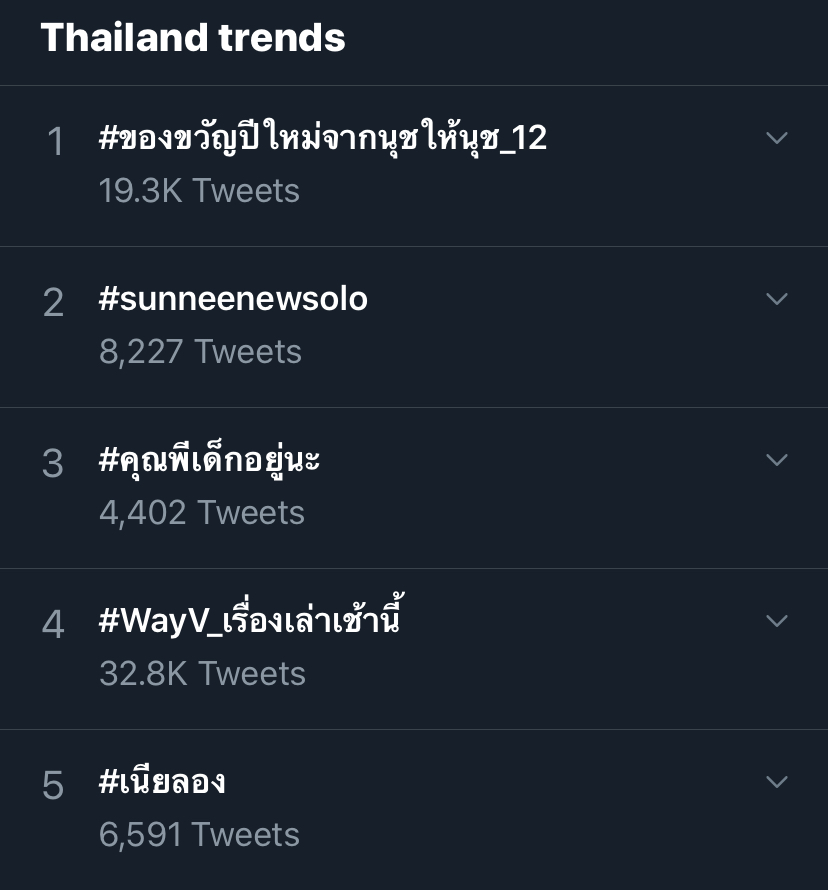Viewport: 828px width, 890px height.
Task: Open the #sunneenewsolo hashtag
Action: point(233,299)
